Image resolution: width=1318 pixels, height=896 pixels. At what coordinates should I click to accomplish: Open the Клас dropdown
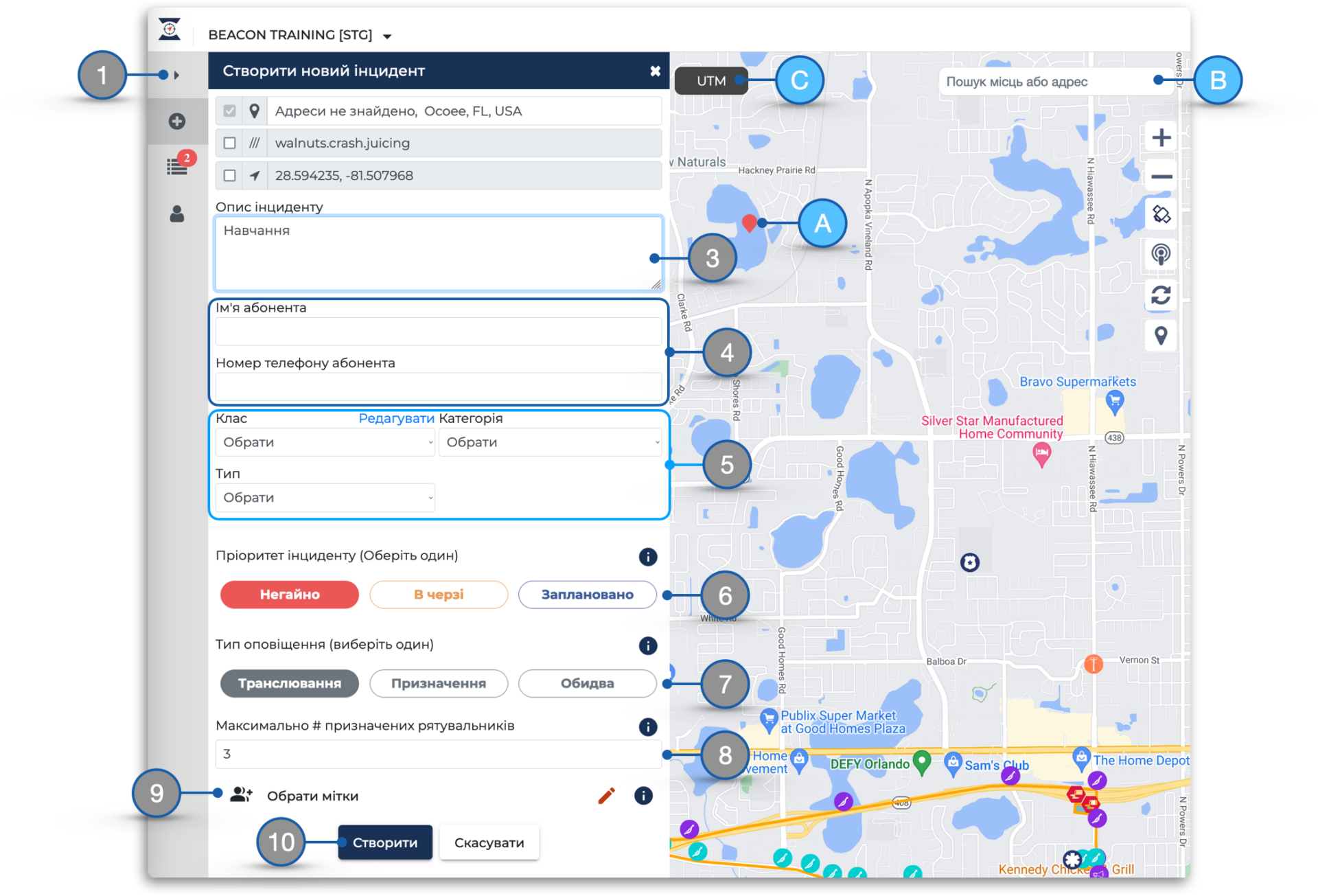click(x=325, y=442)
